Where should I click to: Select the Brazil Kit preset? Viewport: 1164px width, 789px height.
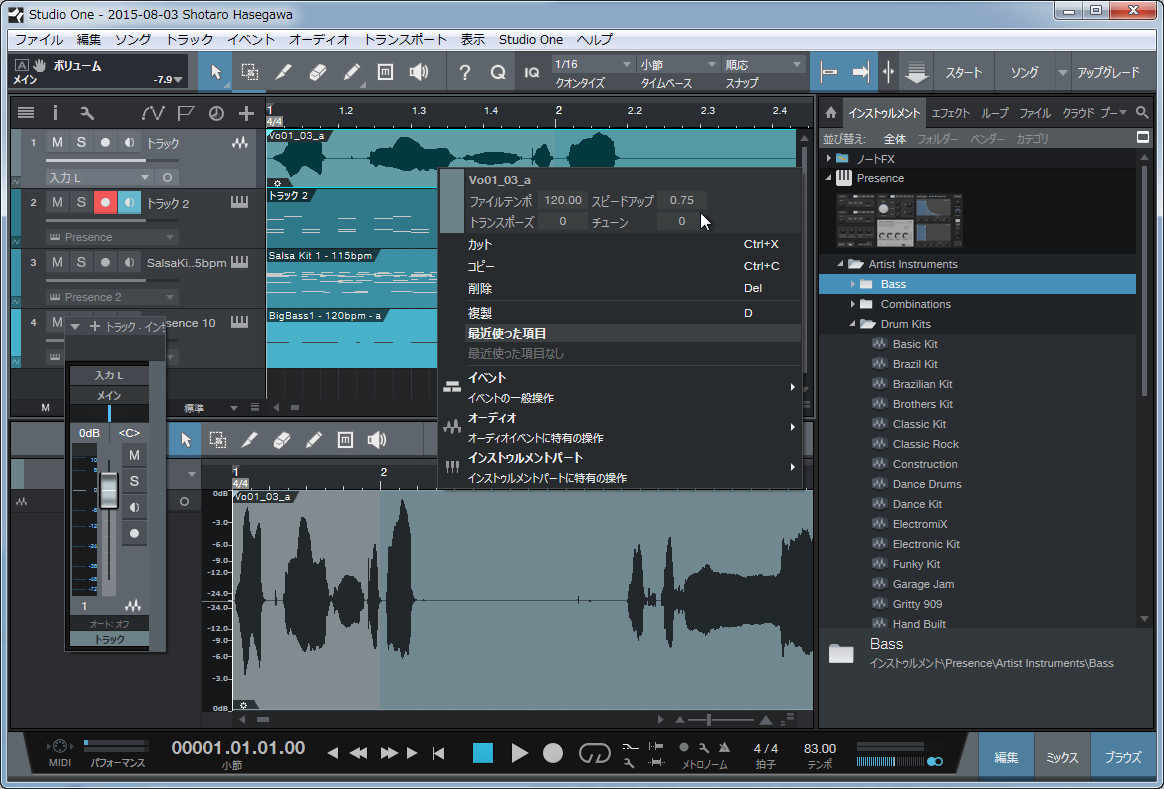(915, 363)
